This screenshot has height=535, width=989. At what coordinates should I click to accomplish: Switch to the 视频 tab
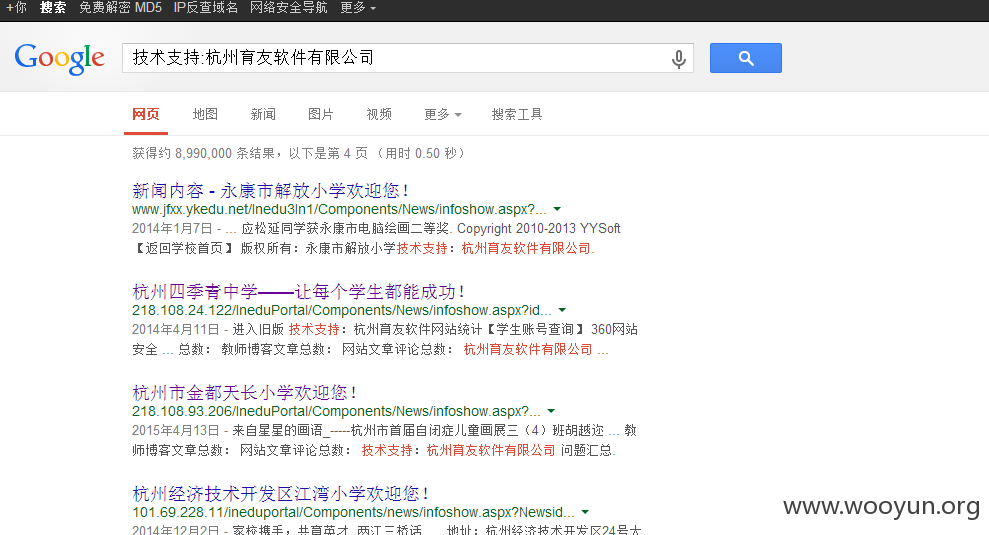379,114
